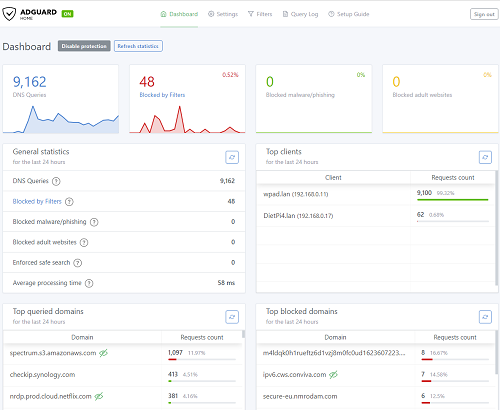Viewport: 500px width, 410px height.
Task: Show help for Blocked adult websites row
Action: pyautogui.click(x=84, y=242)
